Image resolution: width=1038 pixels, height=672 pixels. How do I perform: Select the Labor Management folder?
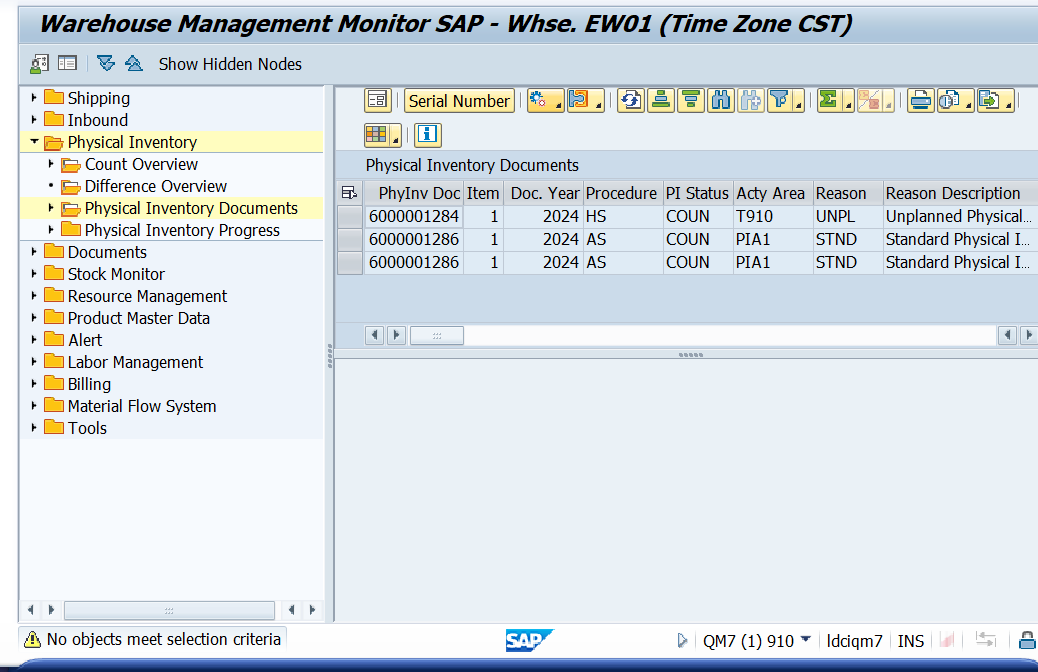pos(135,362)
